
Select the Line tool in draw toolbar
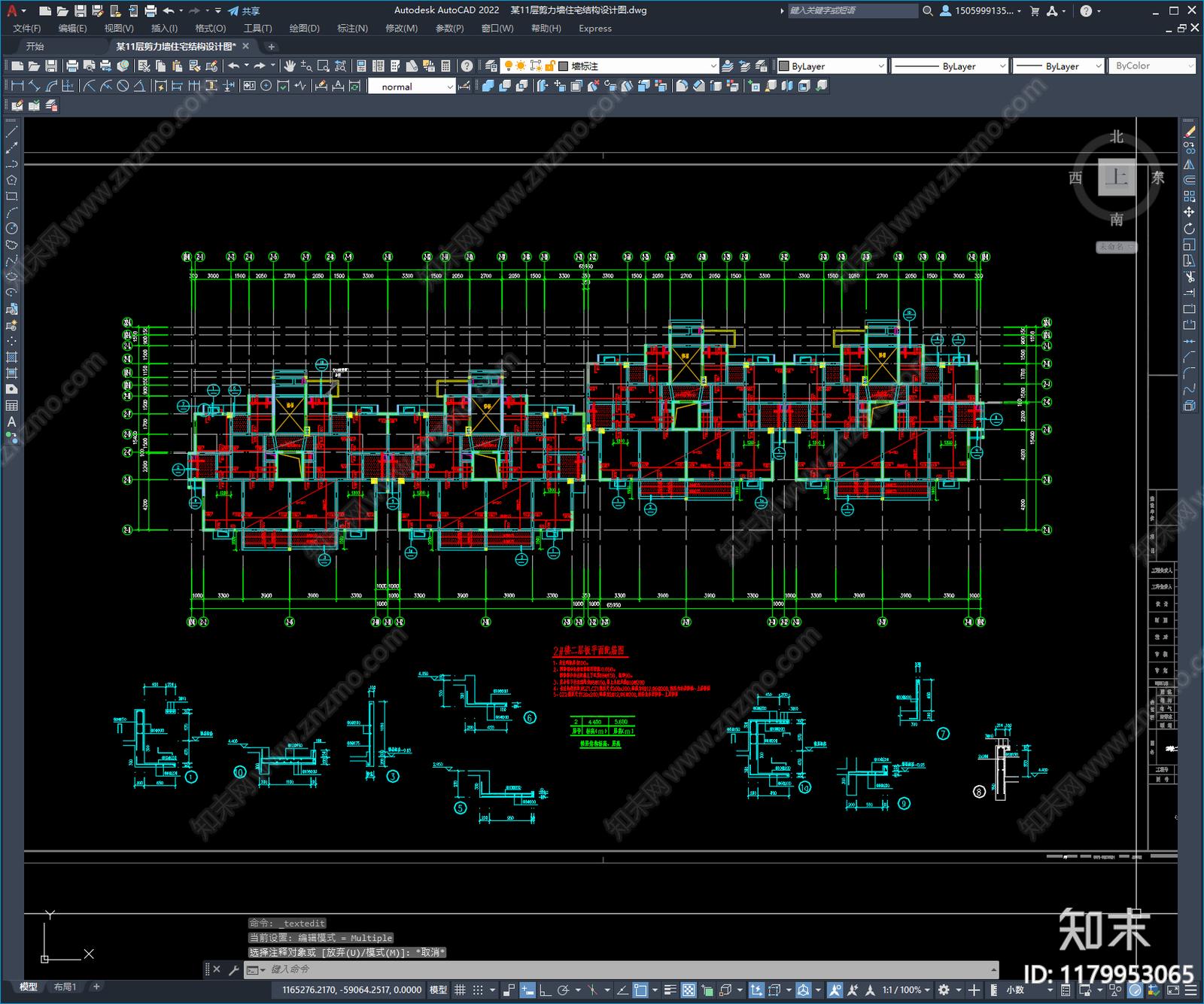click(x=11, y=132)
